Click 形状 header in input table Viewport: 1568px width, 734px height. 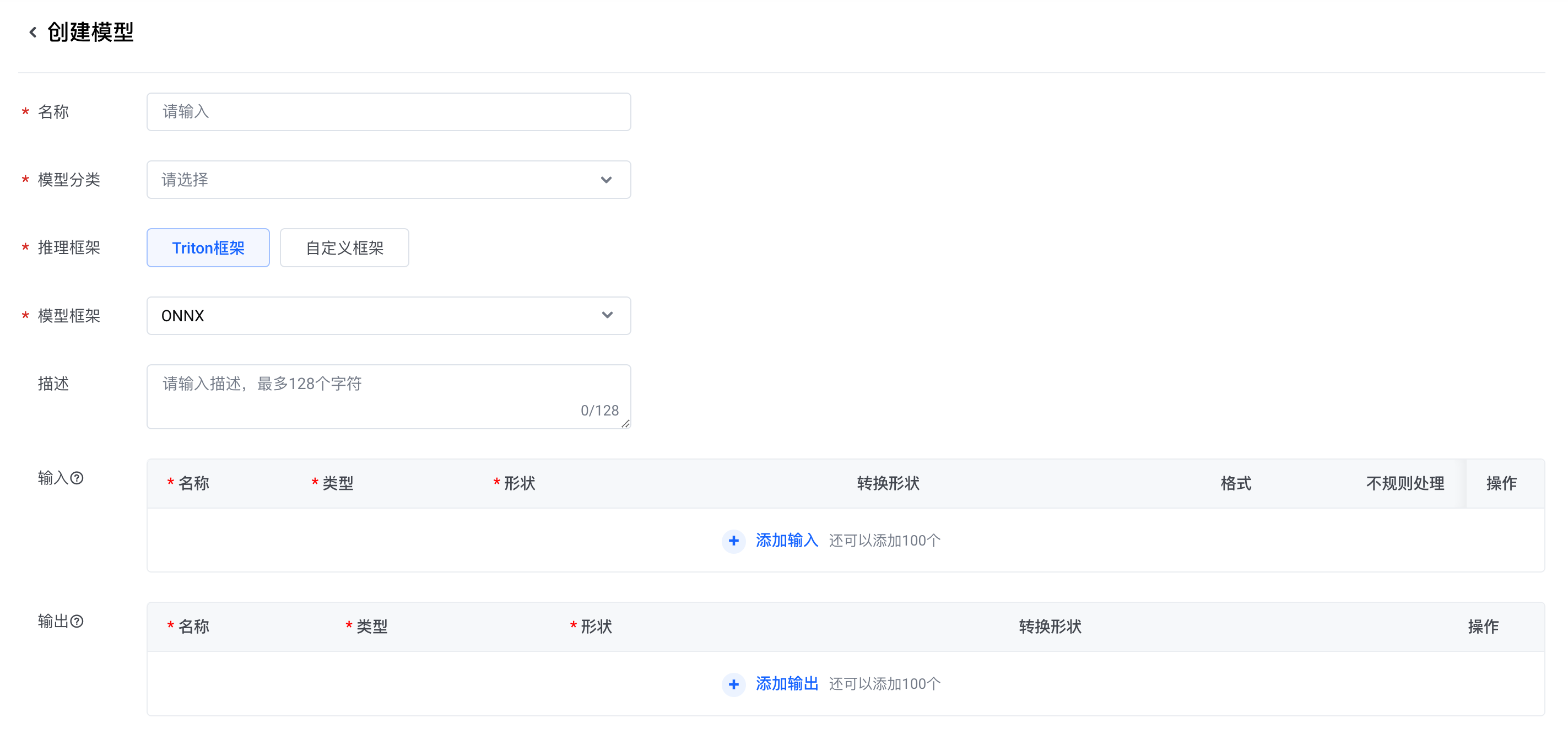coord(520,483)
